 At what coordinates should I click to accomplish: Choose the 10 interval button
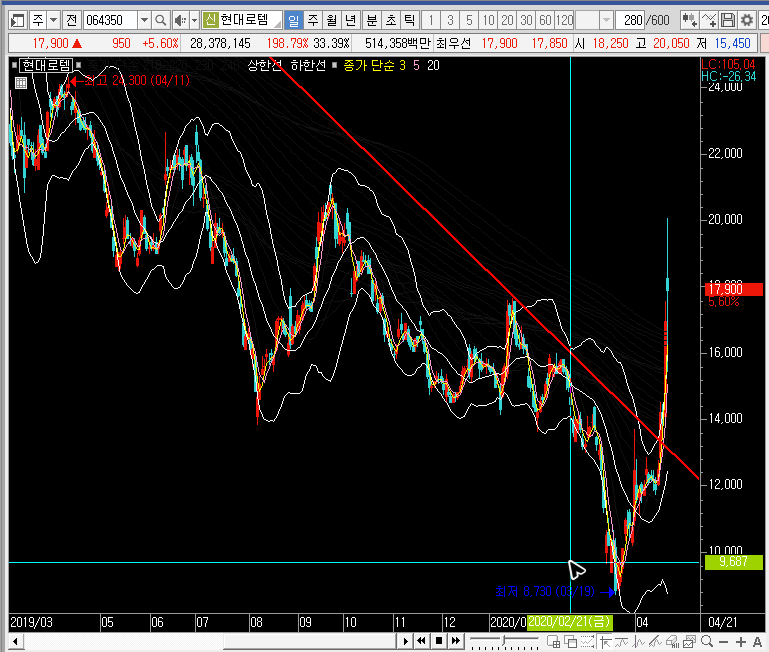[x=488, y=21]
